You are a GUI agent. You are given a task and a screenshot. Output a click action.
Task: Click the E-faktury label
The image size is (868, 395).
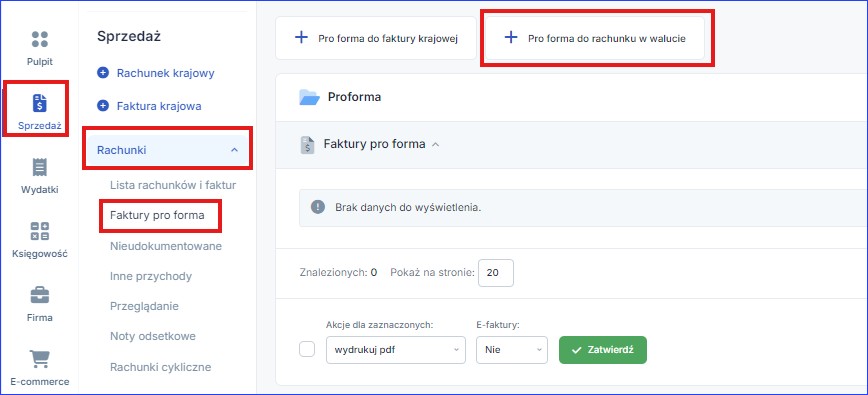coord(498,325)
